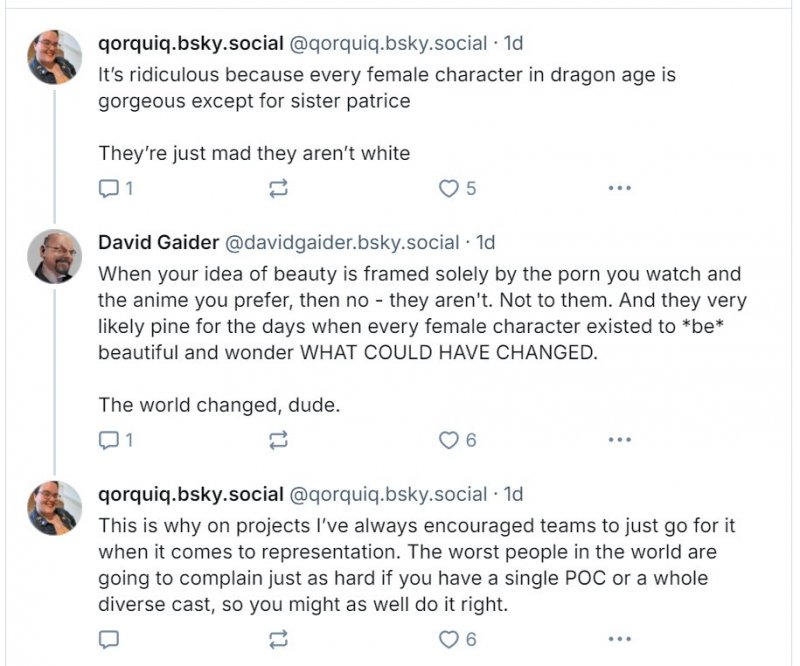Open the first post's 1d timestamp
Viewport: 800px width, 666px height.
[x=513, y=43]
